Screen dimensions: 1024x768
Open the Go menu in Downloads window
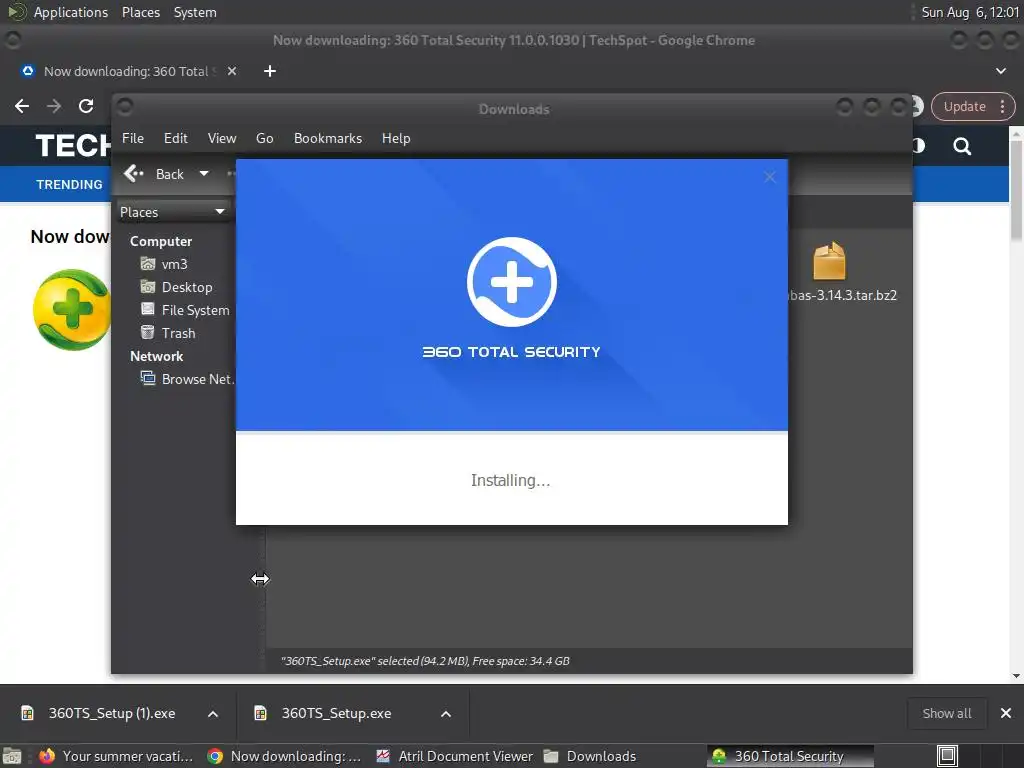264,138
